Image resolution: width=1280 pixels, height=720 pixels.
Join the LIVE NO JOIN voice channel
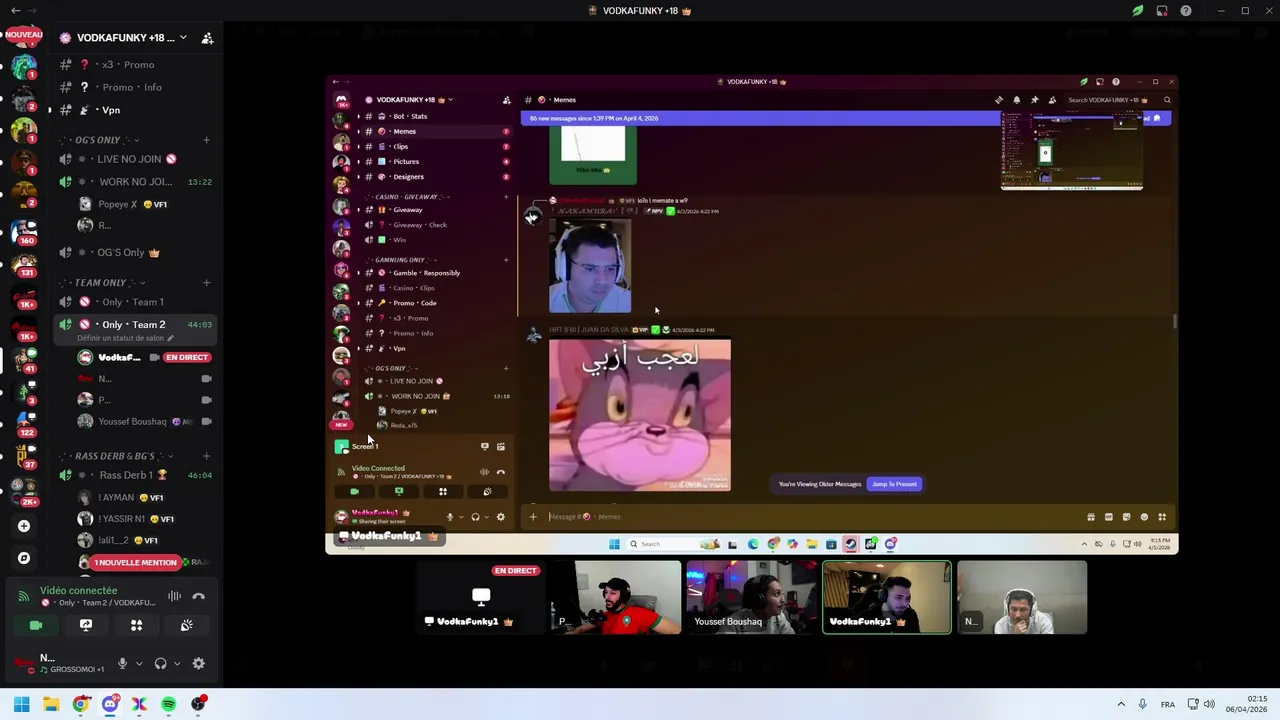pyautogui.click(x=135, y=159)
